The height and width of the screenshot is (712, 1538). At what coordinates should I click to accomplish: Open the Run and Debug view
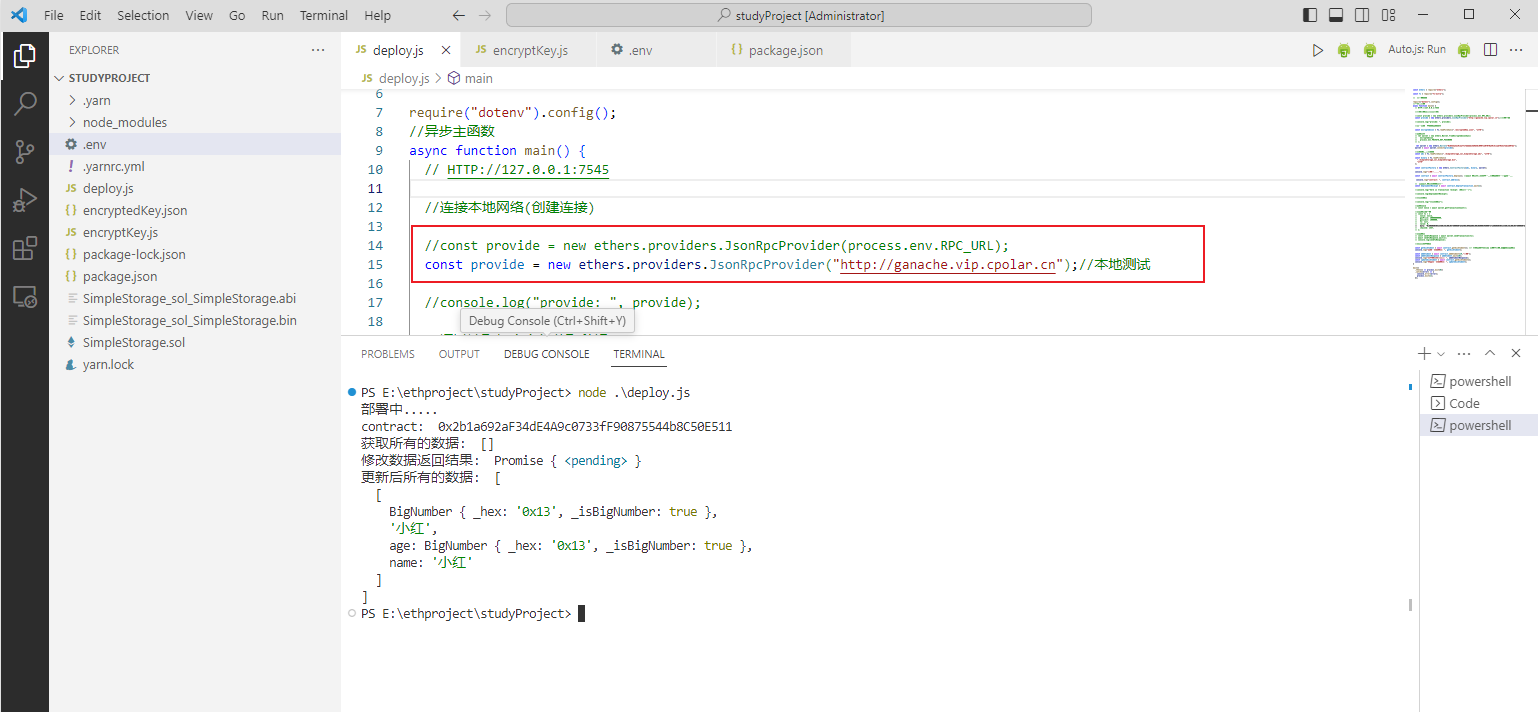point(25,200)
